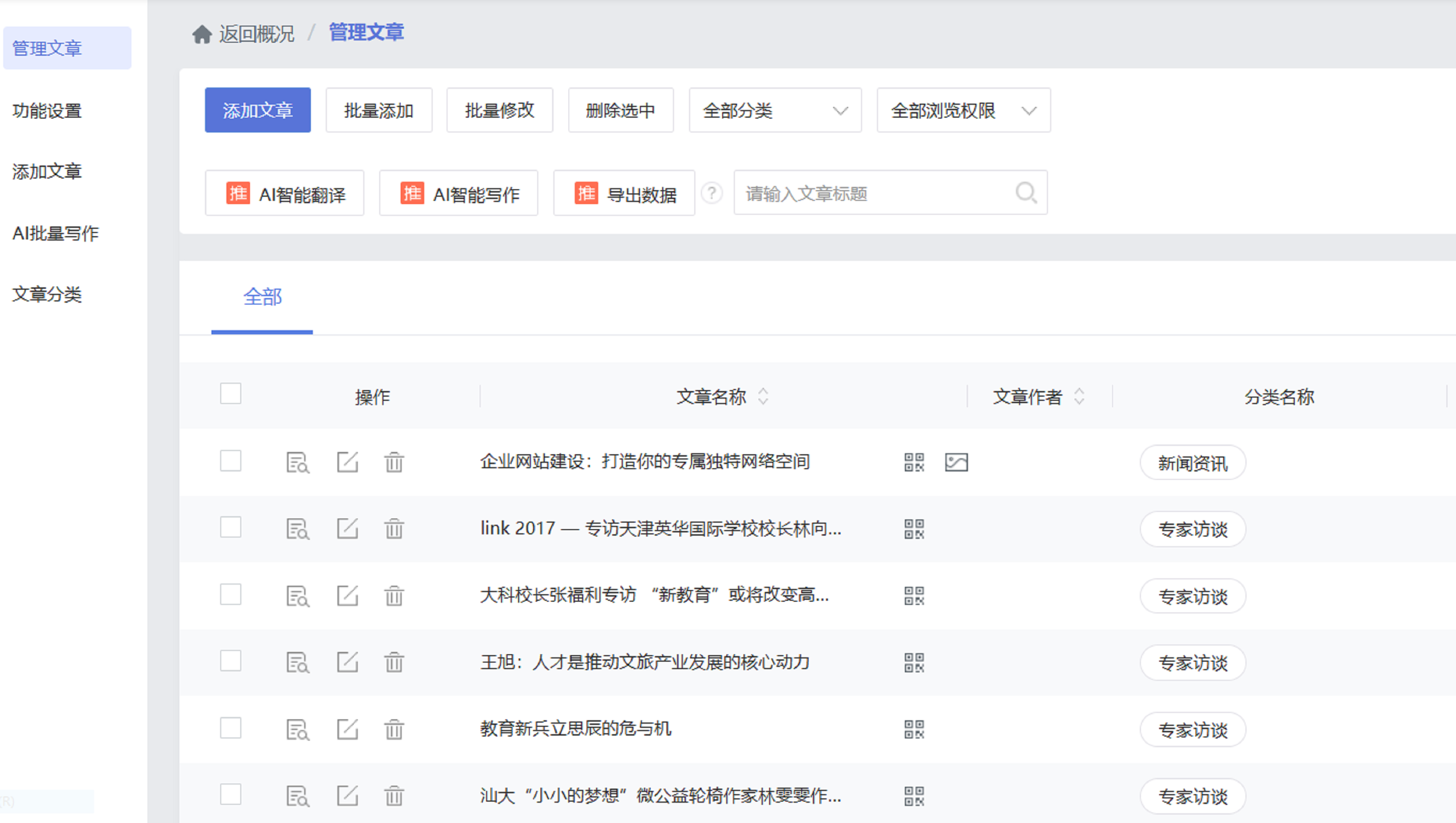Viewport: 1456px width, 823px height.
Task: Select checkbox for 教育新兵立思辰的危与机 row
Action: [x=231, y=728]
